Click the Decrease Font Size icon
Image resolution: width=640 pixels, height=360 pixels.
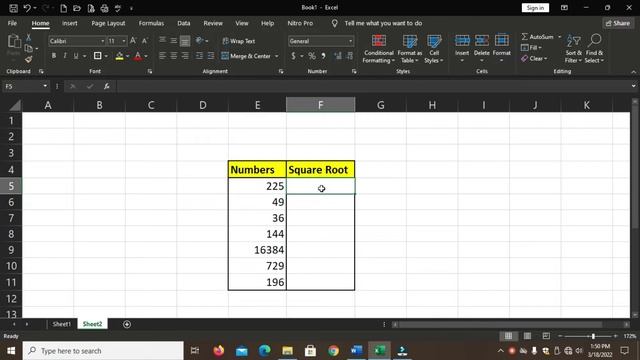coord(144,41)
